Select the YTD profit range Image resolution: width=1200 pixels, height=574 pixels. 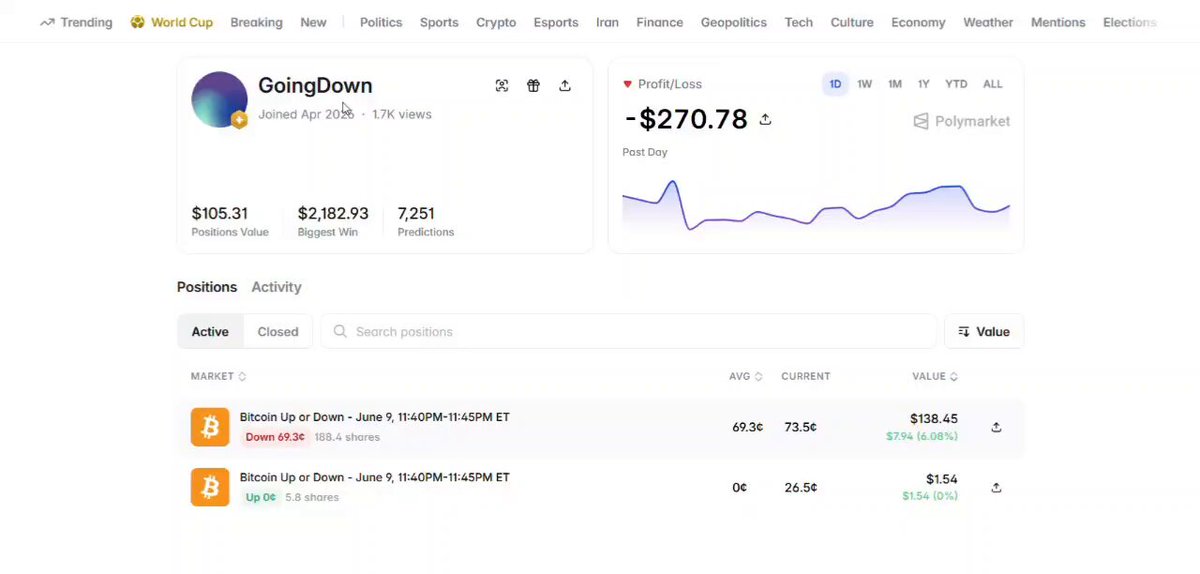pos(956,84)
